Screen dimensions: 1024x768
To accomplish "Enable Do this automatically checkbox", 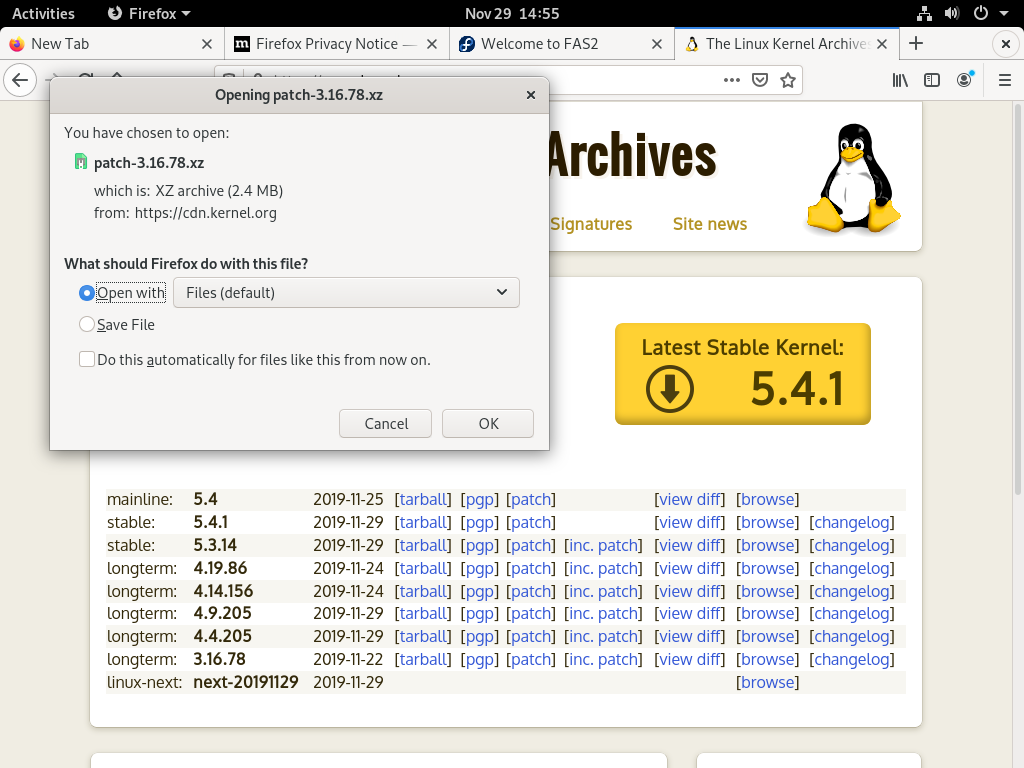I will click(87, 359).
